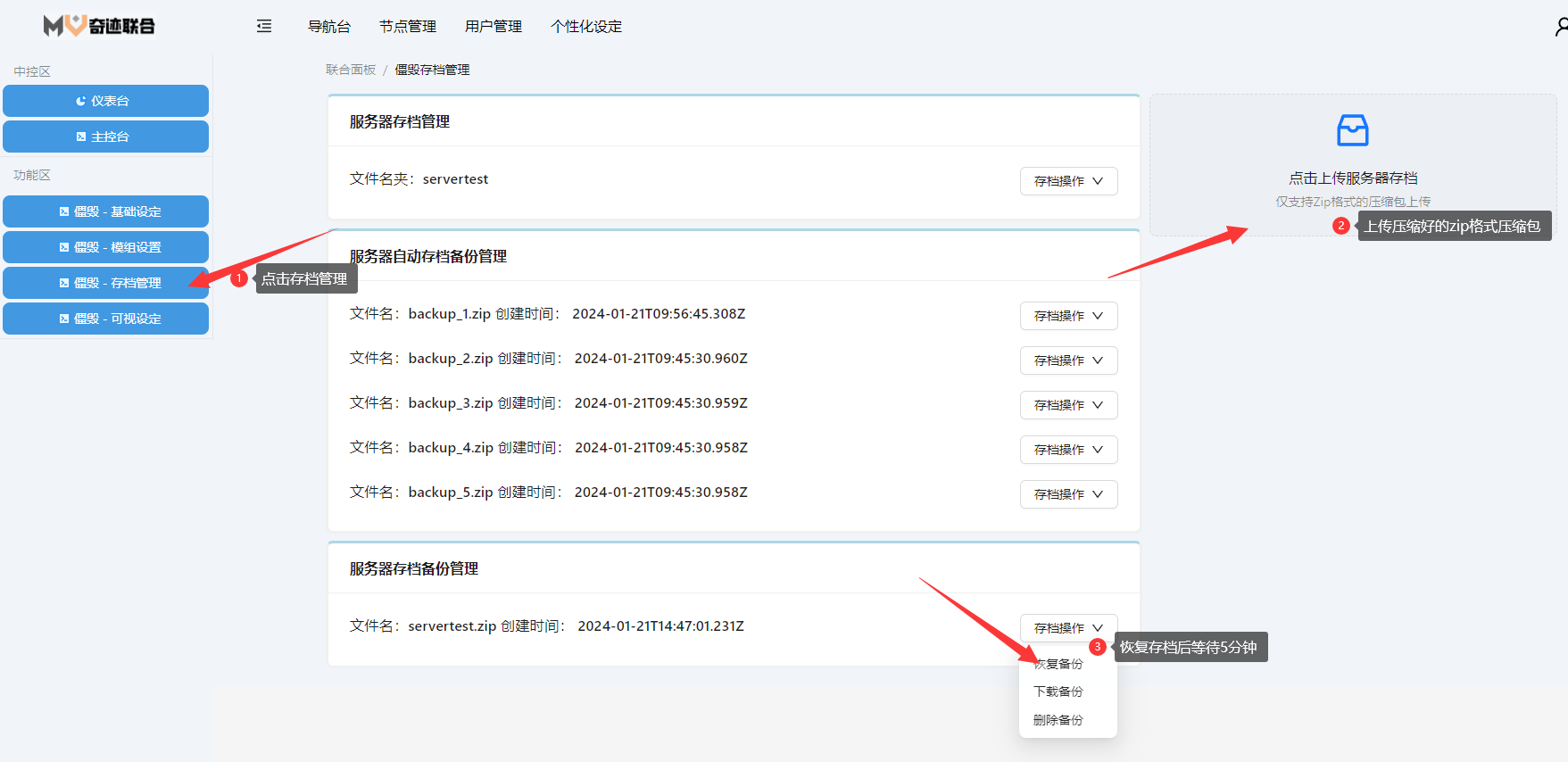1568x762 pixels.
Task: Click the servertest.zip file name text
Action: 452,626
